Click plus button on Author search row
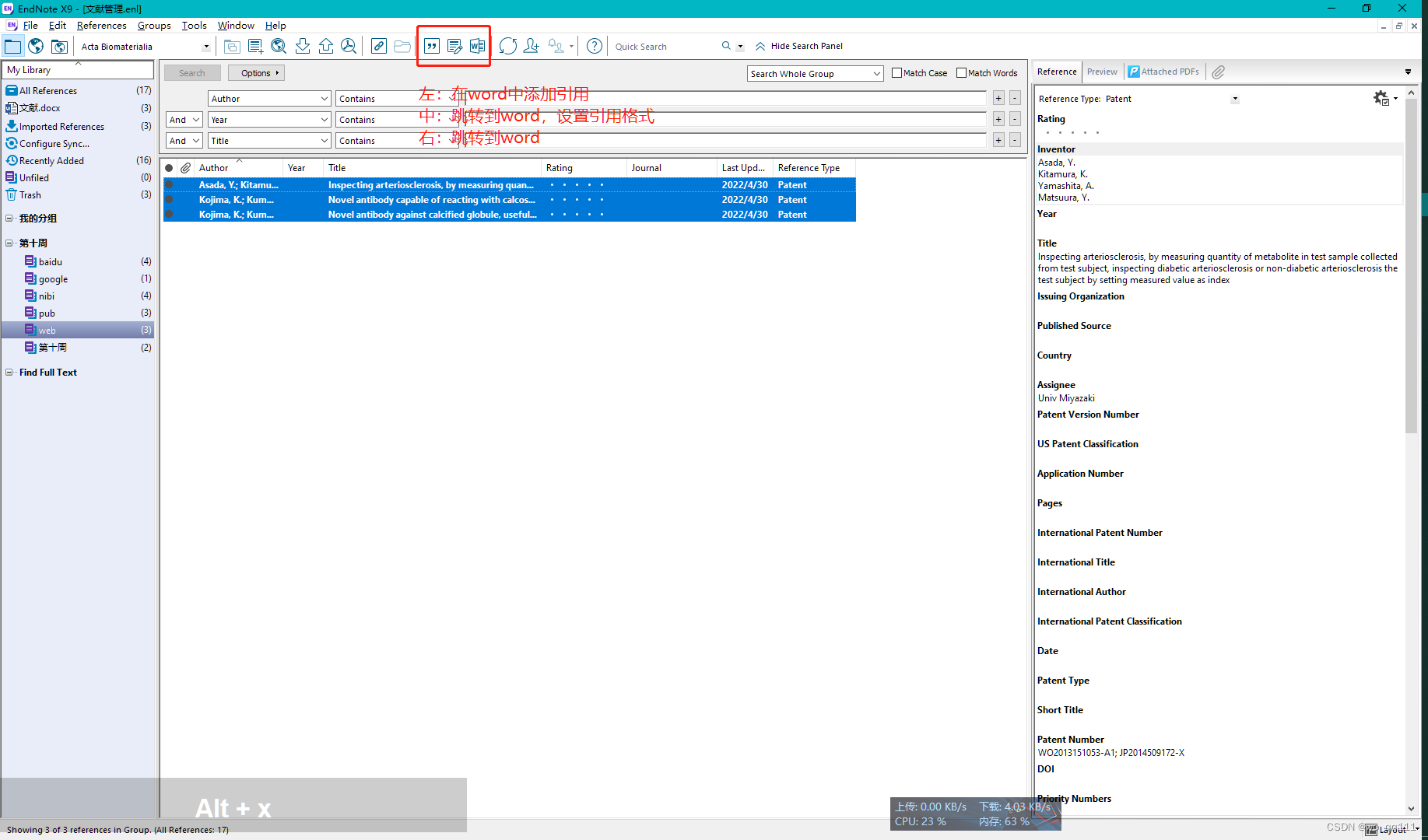Screen dimensions: 1428x840 [998, 98]
